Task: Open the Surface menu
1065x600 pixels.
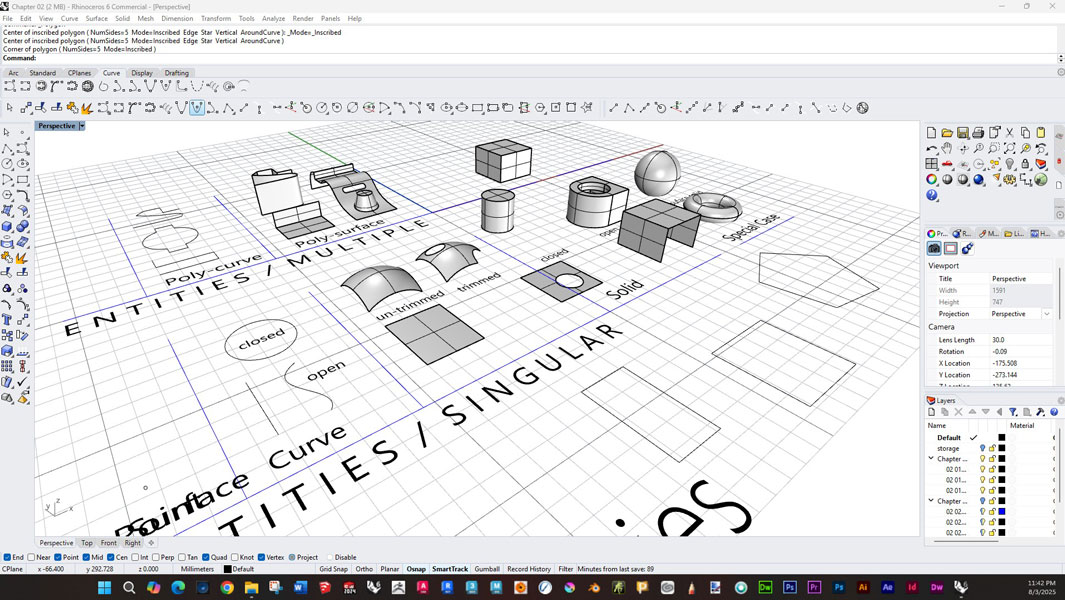Action: [x=96, y=18]
